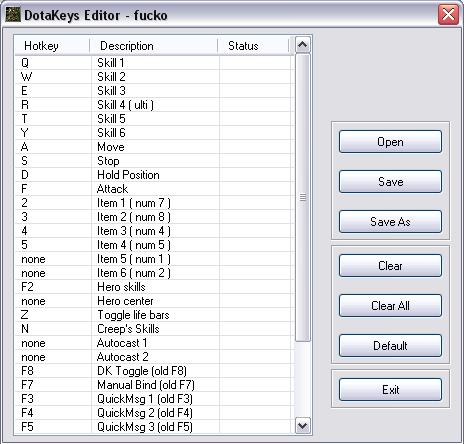The image size is (464, 444).
Task: Exit the editor
Action: (390, 390)
